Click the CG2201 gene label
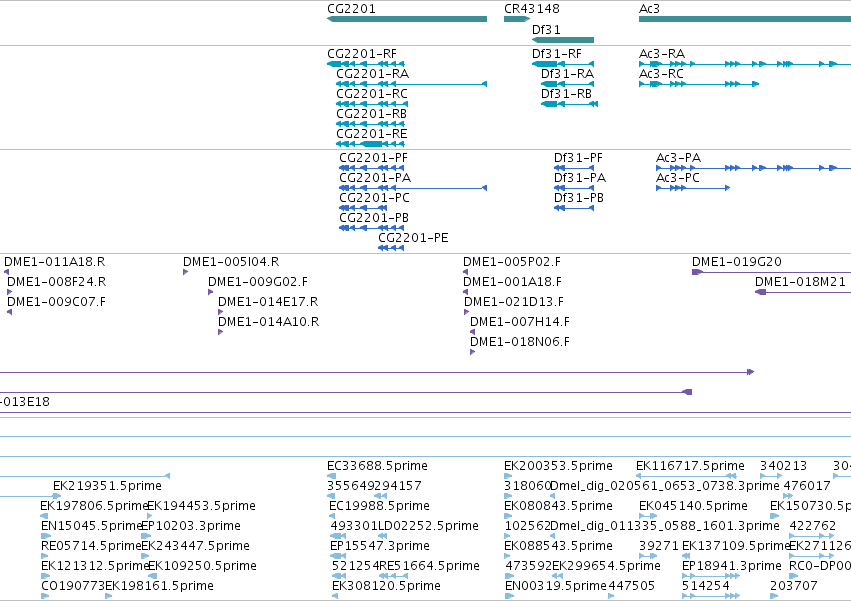Screen dimensions: 851x601 click(x=351, y=9)
